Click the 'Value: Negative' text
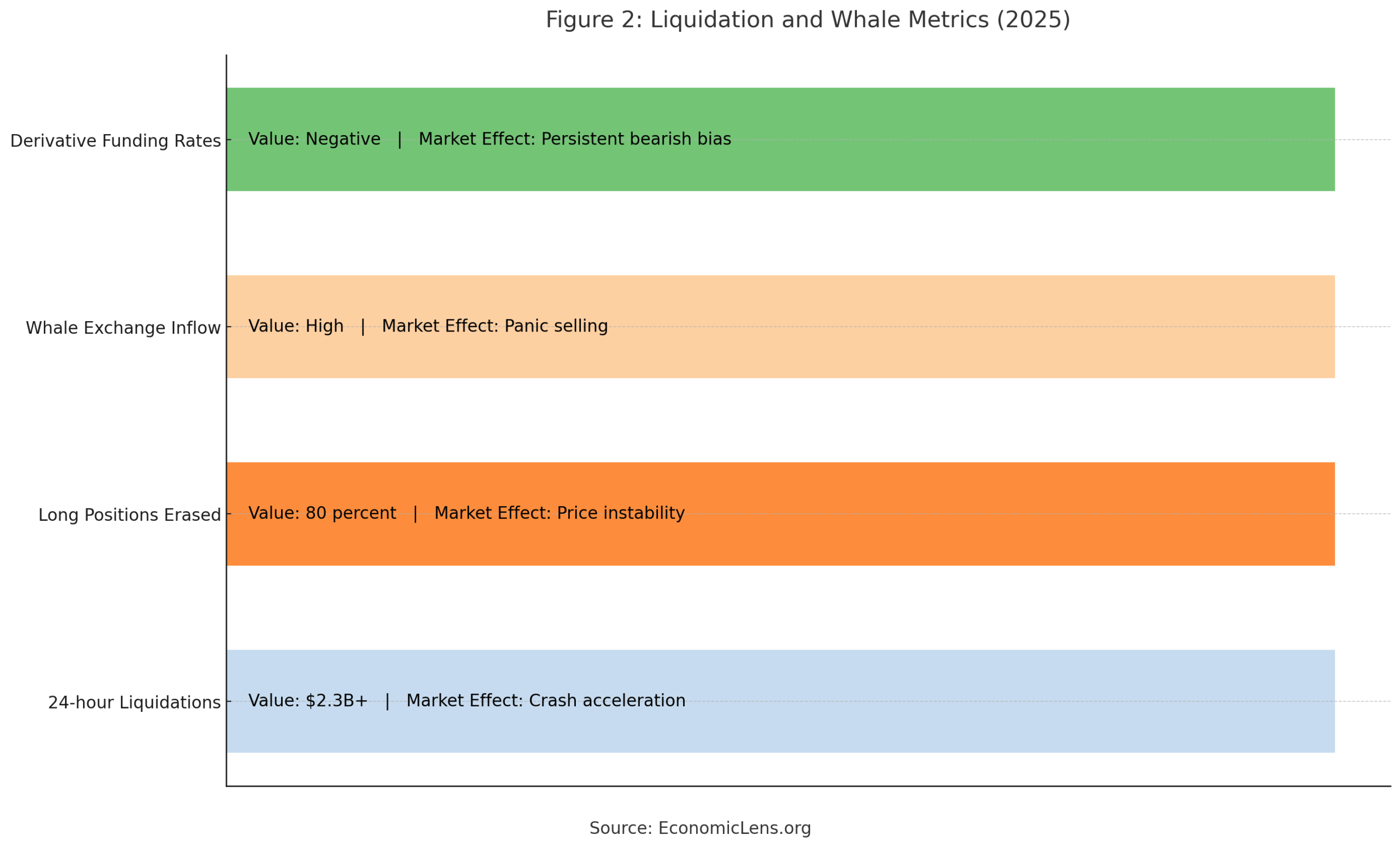This screenshot has height=847, width=1400. click(x=314, y=140)
